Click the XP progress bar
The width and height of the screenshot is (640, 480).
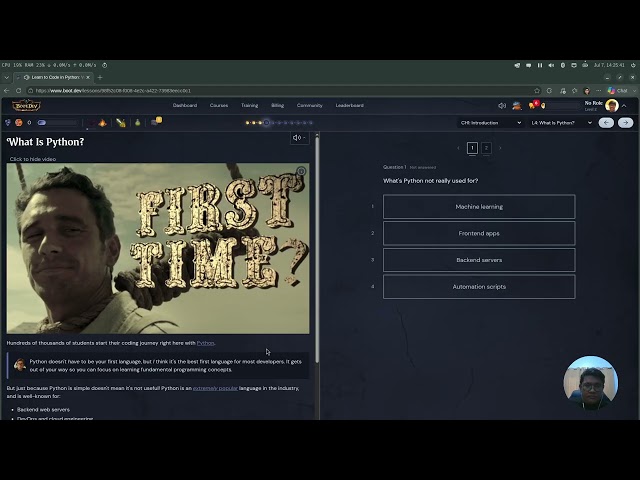coord(57,122)
